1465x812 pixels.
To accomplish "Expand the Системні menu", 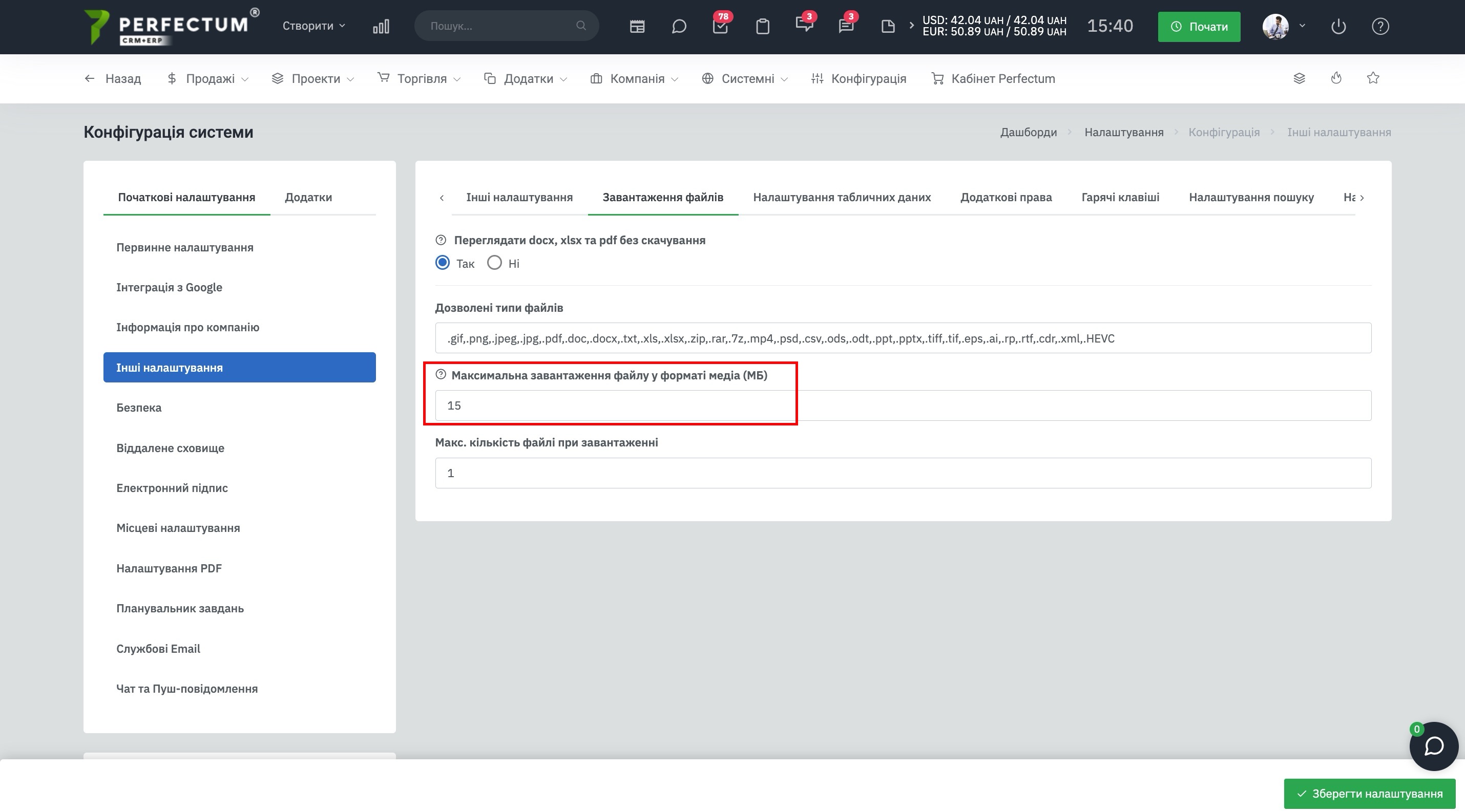I will [745, 78].
